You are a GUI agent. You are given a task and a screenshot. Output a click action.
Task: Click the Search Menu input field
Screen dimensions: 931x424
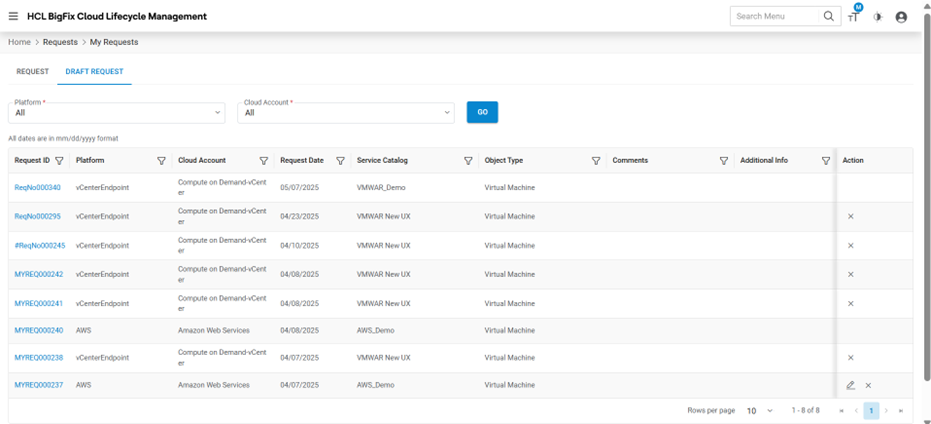click(775, 17)
